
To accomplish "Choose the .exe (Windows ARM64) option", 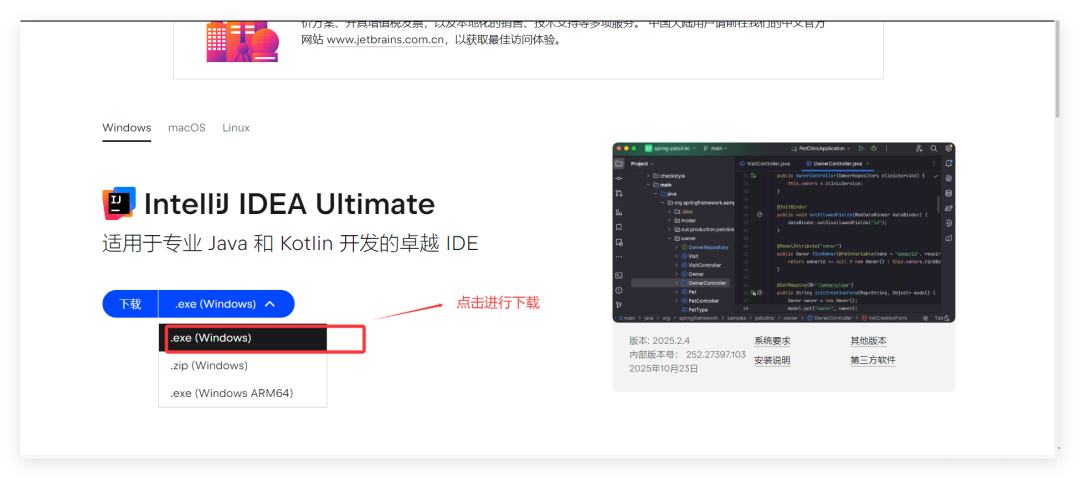I will [242, 393].
